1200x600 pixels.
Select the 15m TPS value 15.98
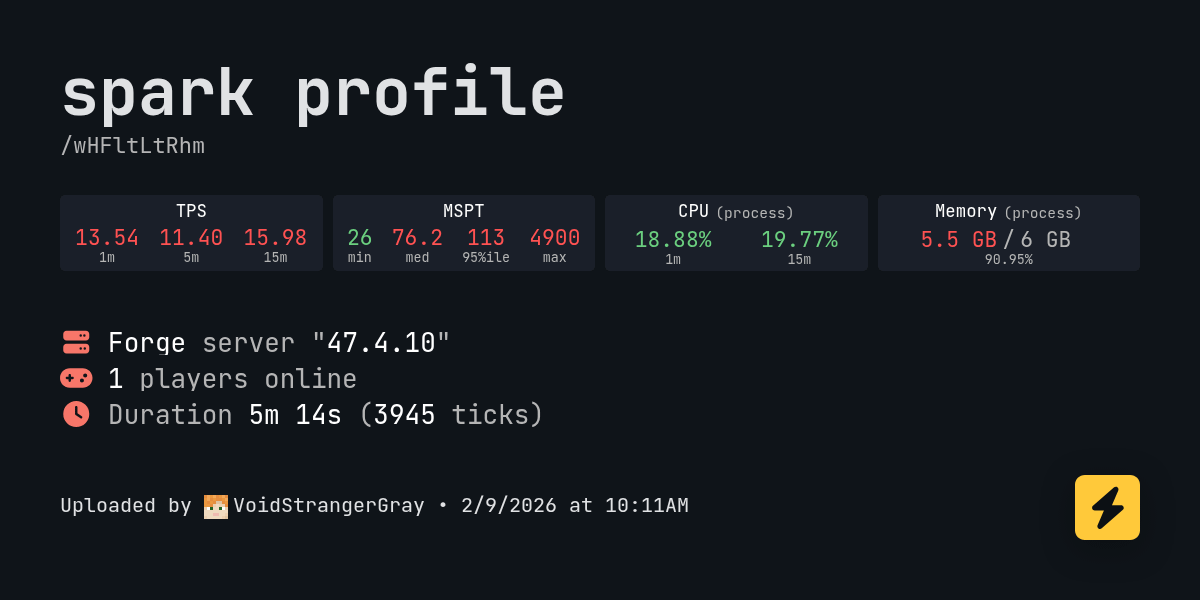275,238
